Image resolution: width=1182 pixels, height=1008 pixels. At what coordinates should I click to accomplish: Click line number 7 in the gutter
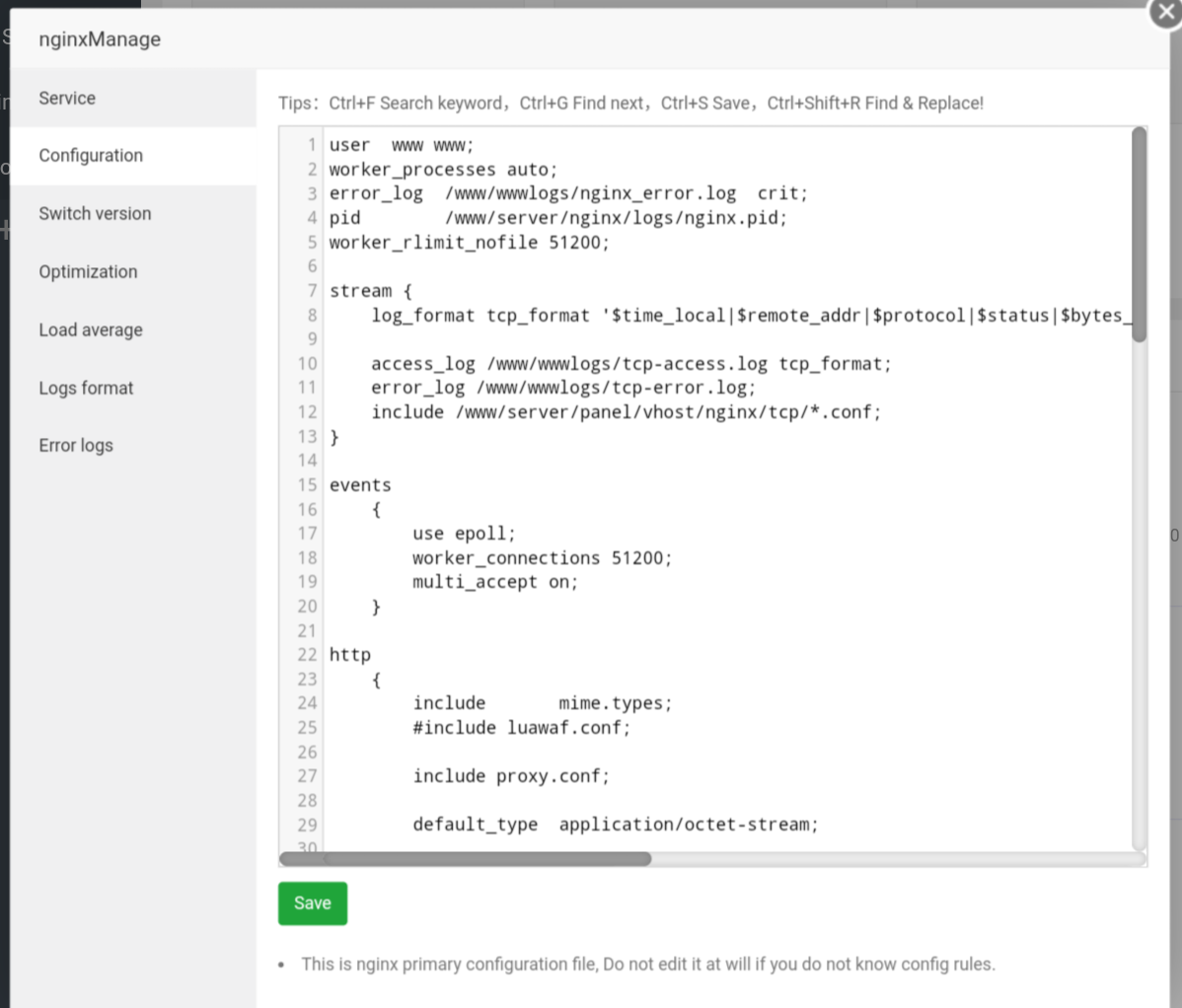(x=311, y=291)
